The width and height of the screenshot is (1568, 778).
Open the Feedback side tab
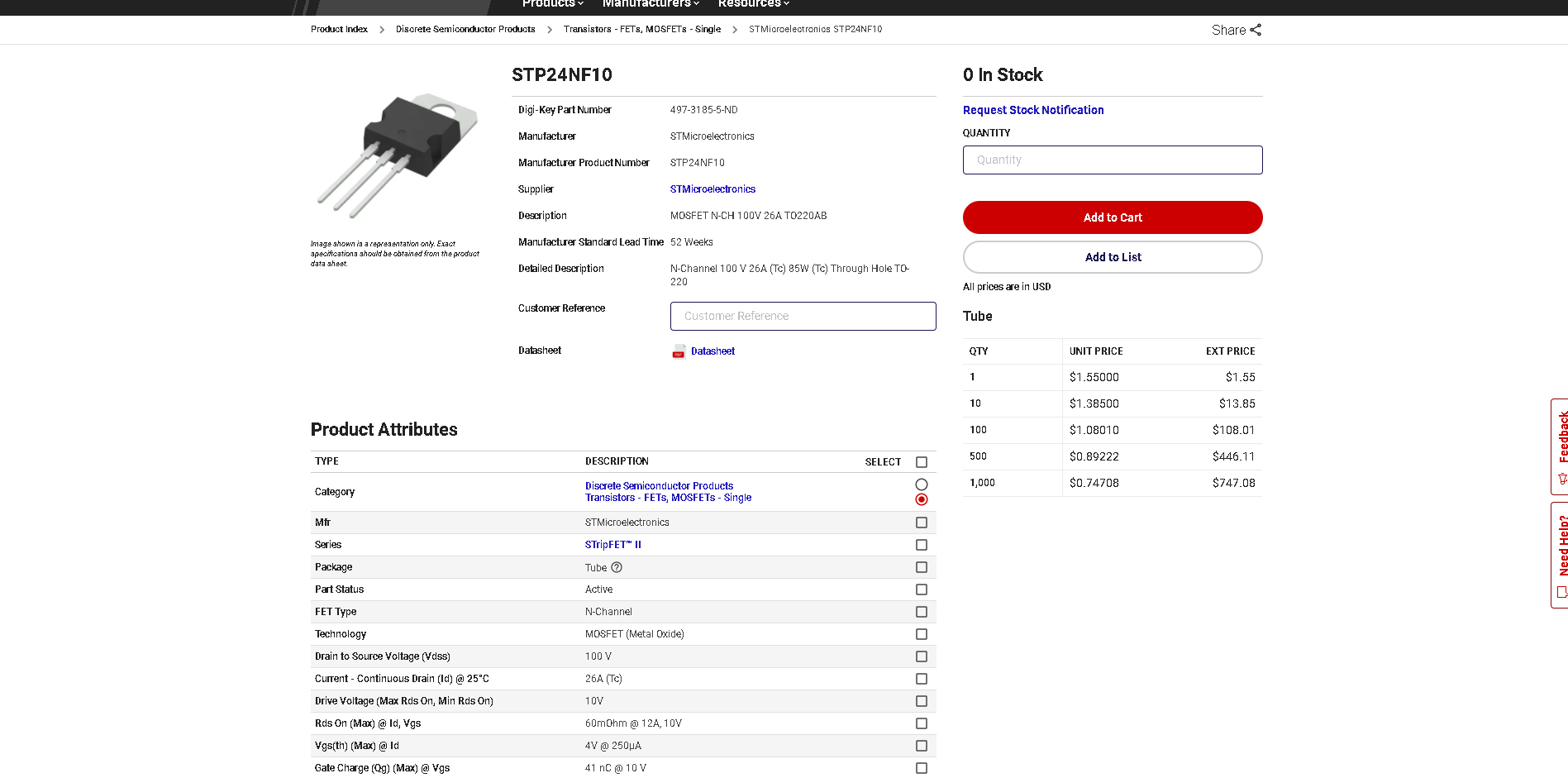(x=1560, y=446)
